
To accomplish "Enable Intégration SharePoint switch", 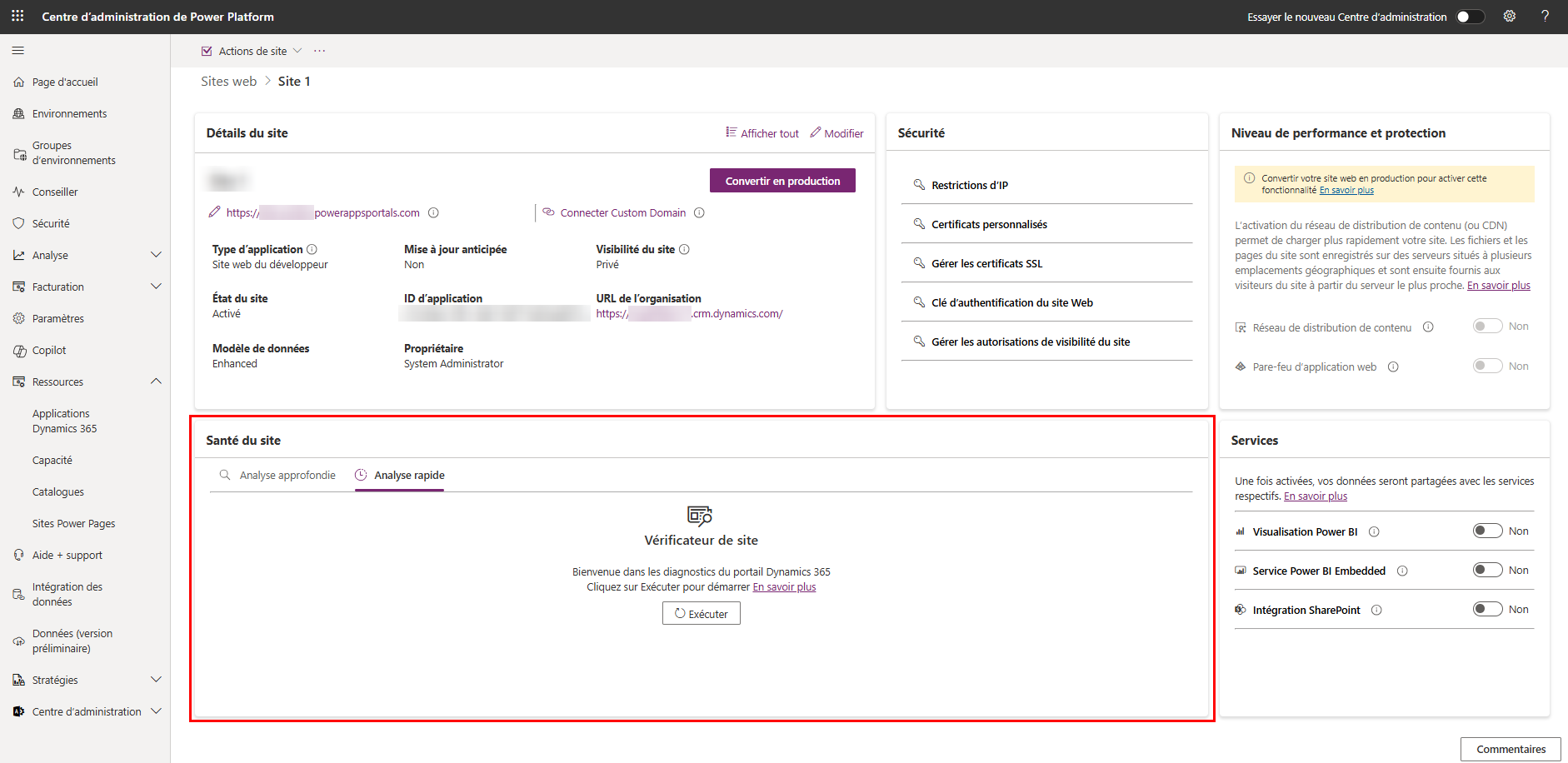I will pos(1487,609).
